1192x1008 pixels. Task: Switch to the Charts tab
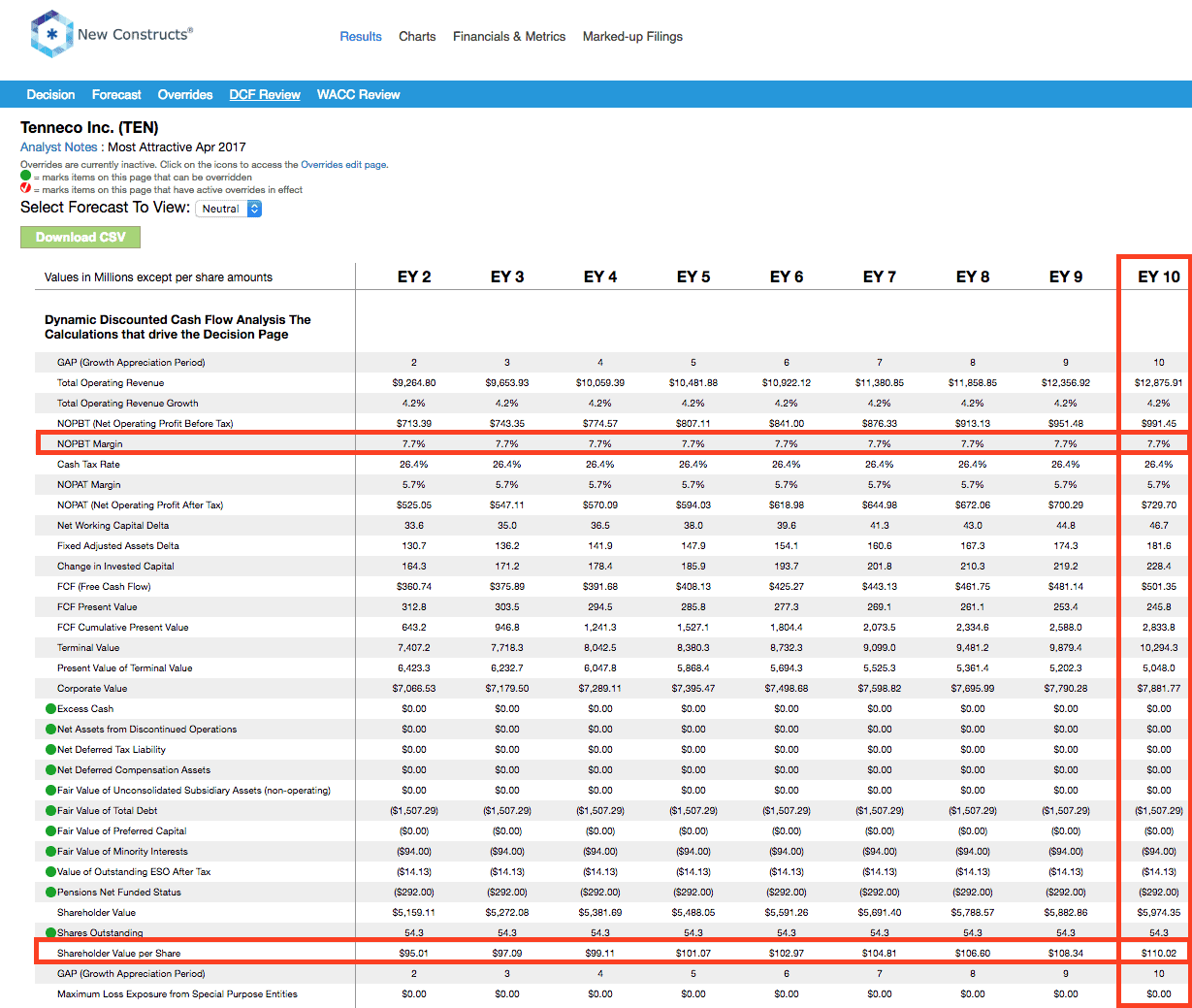pos(417,37)
